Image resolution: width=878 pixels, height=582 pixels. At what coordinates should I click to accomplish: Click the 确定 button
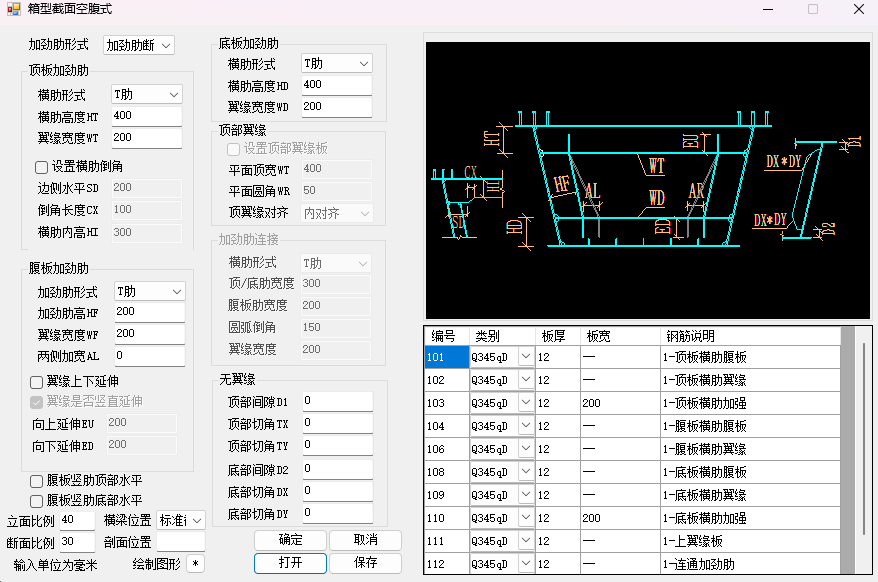pyautogui.click(x=291, y=540)
